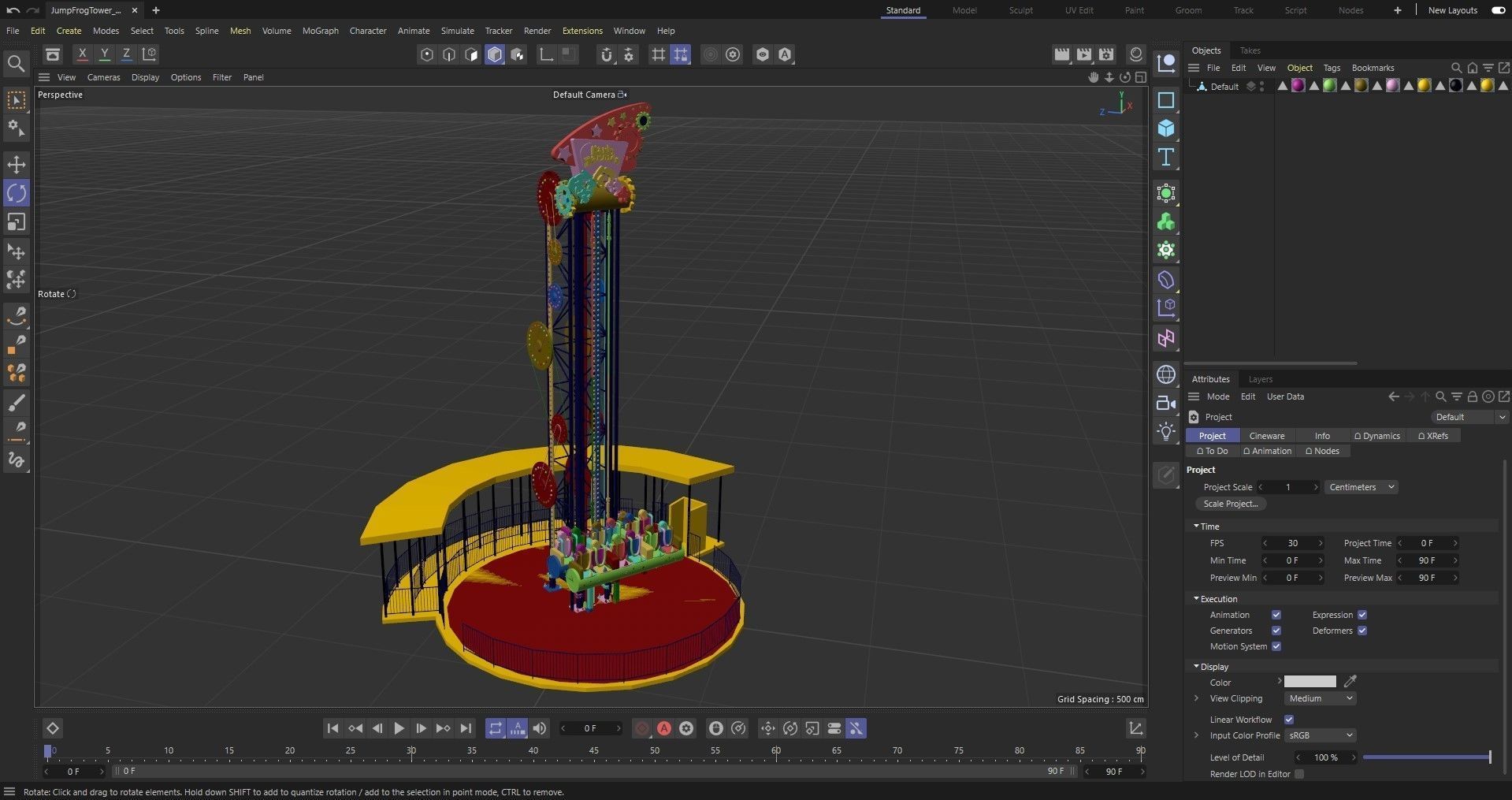Toggle timeline sound speaker icon

click(x=540, y=728)
